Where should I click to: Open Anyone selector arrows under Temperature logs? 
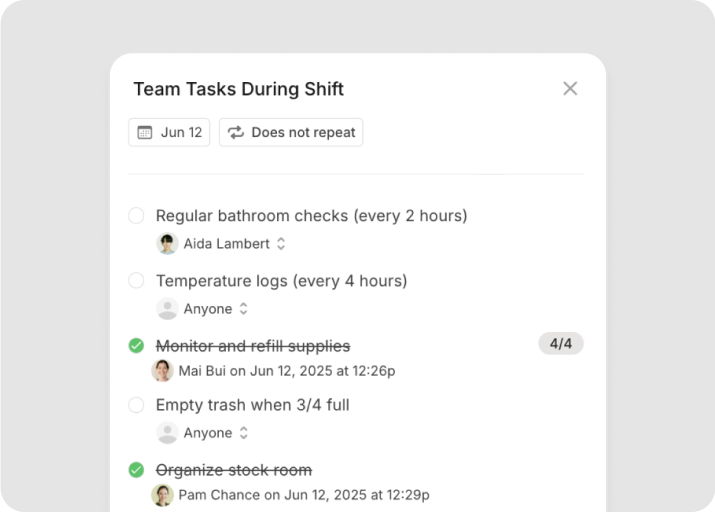point(244,309)
